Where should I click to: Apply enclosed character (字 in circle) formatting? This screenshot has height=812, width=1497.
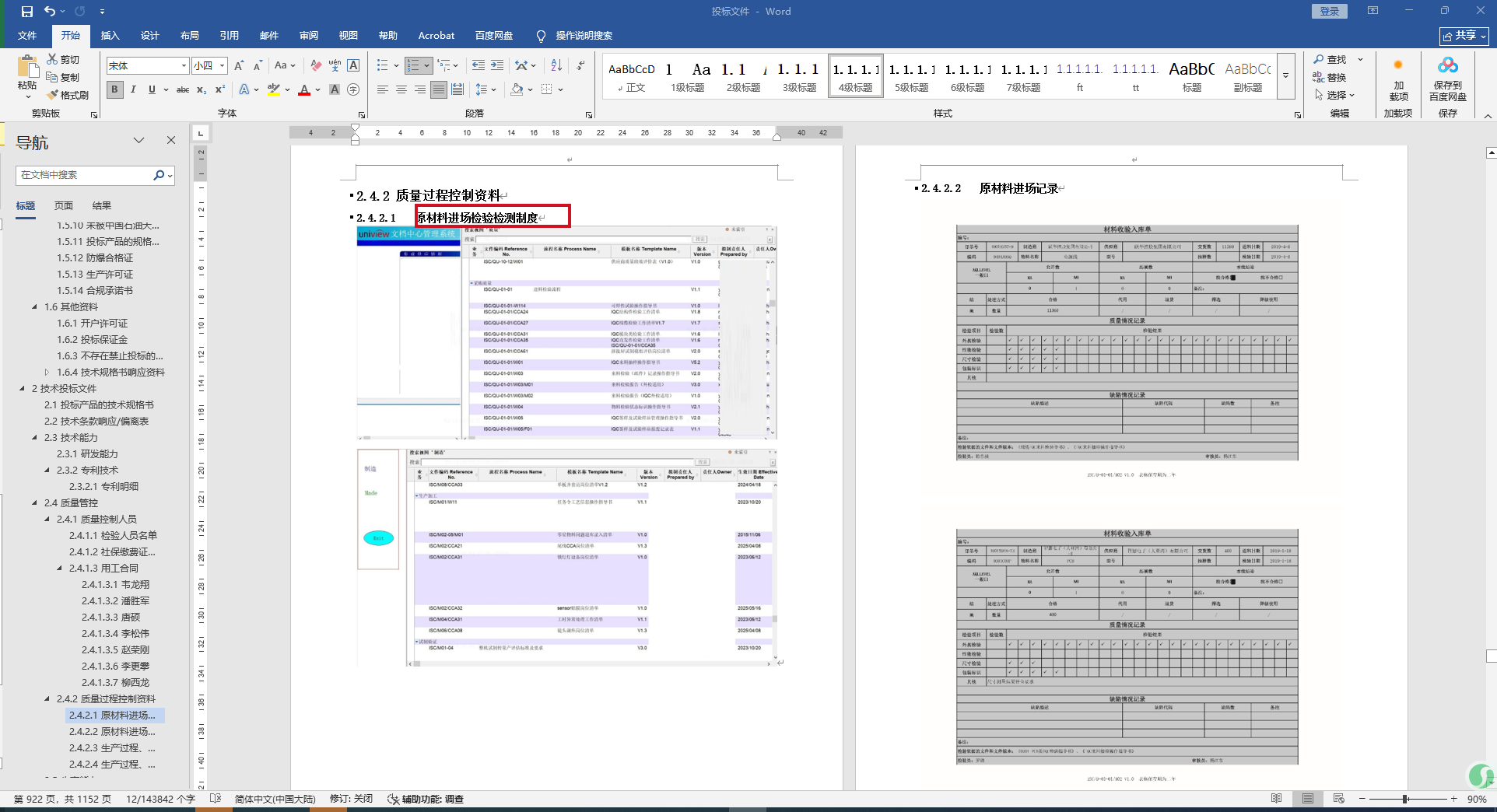[x=353, y=89]
